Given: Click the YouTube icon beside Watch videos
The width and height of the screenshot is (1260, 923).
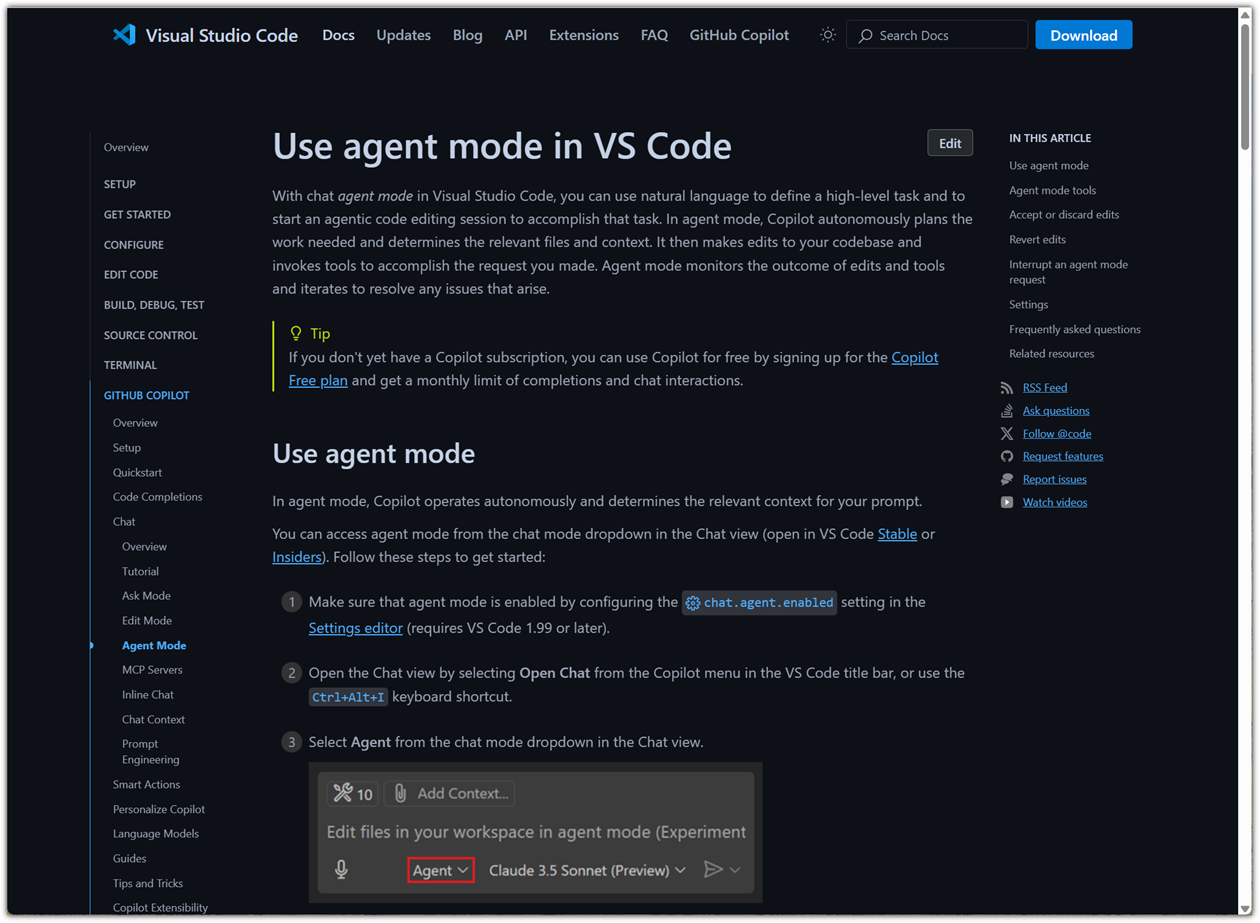Looking at the screenshot, I should pos(1007,502).
